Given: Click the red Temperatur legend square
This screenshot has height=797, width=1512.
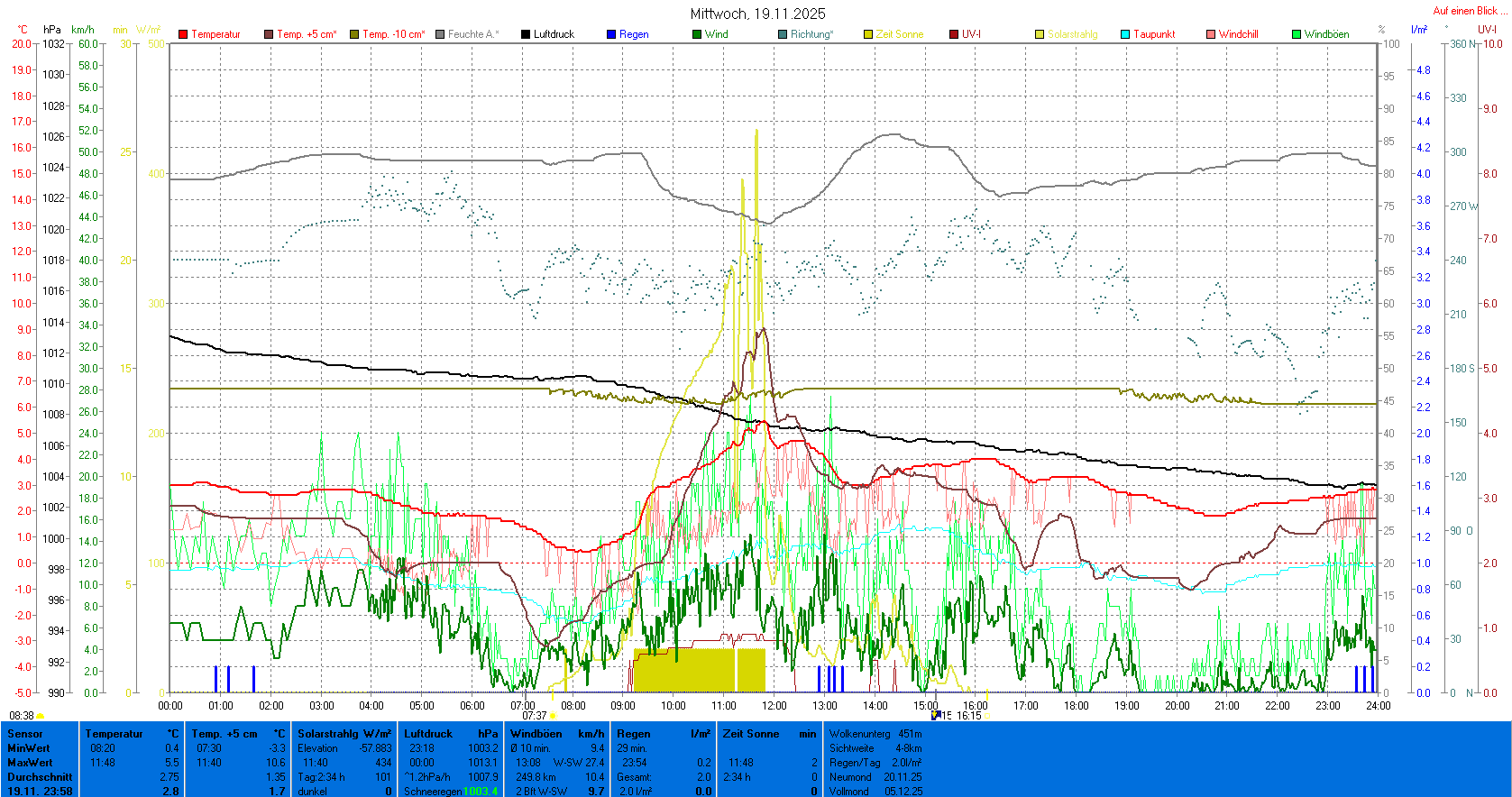Looking at the screenshot, I should pos(183,34).
